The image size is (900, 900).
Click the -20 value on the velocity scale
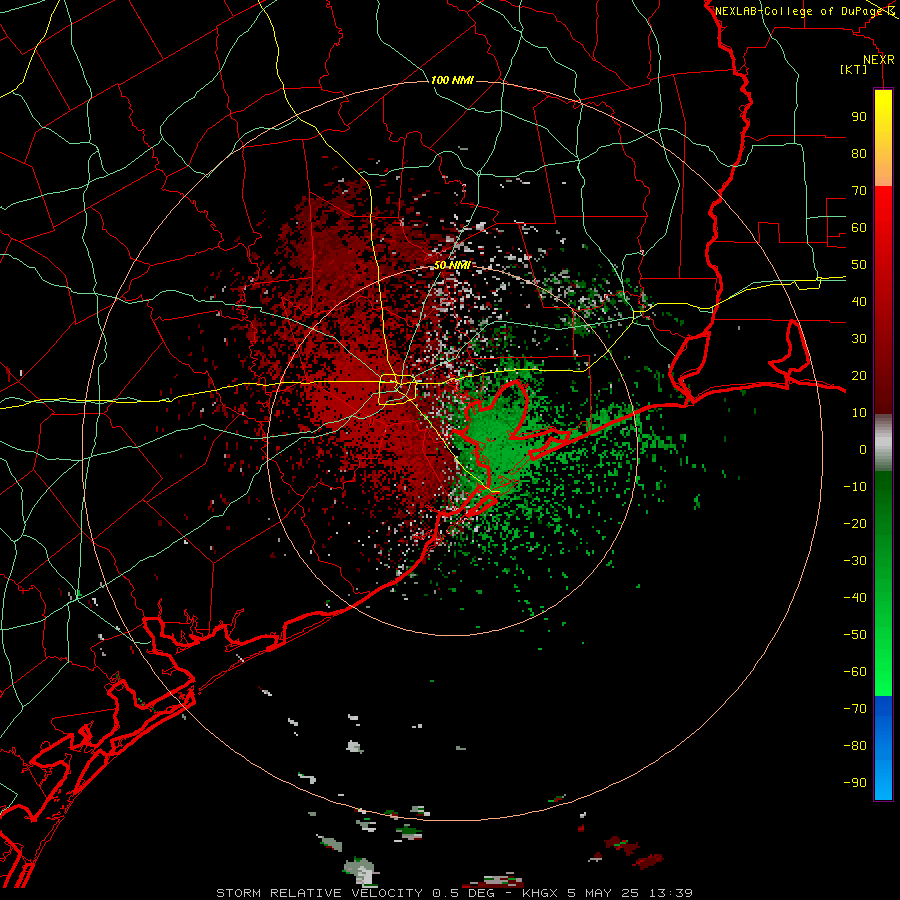point(855,524)
